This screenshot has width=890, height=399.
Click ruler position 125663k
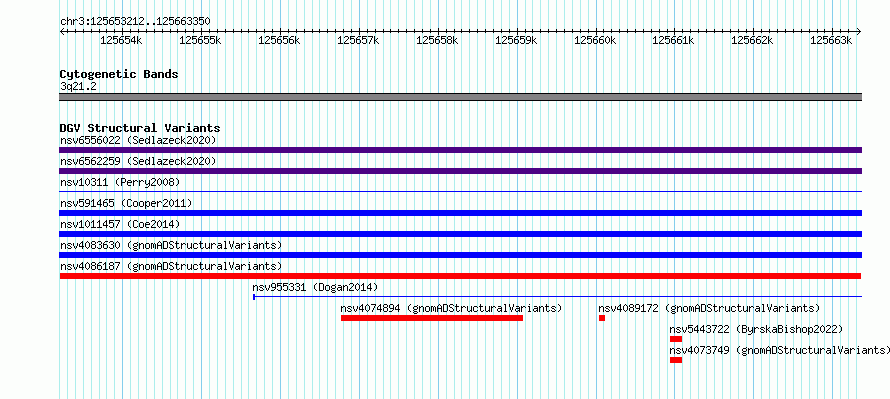pyautogui.click(x=830, y=40)
